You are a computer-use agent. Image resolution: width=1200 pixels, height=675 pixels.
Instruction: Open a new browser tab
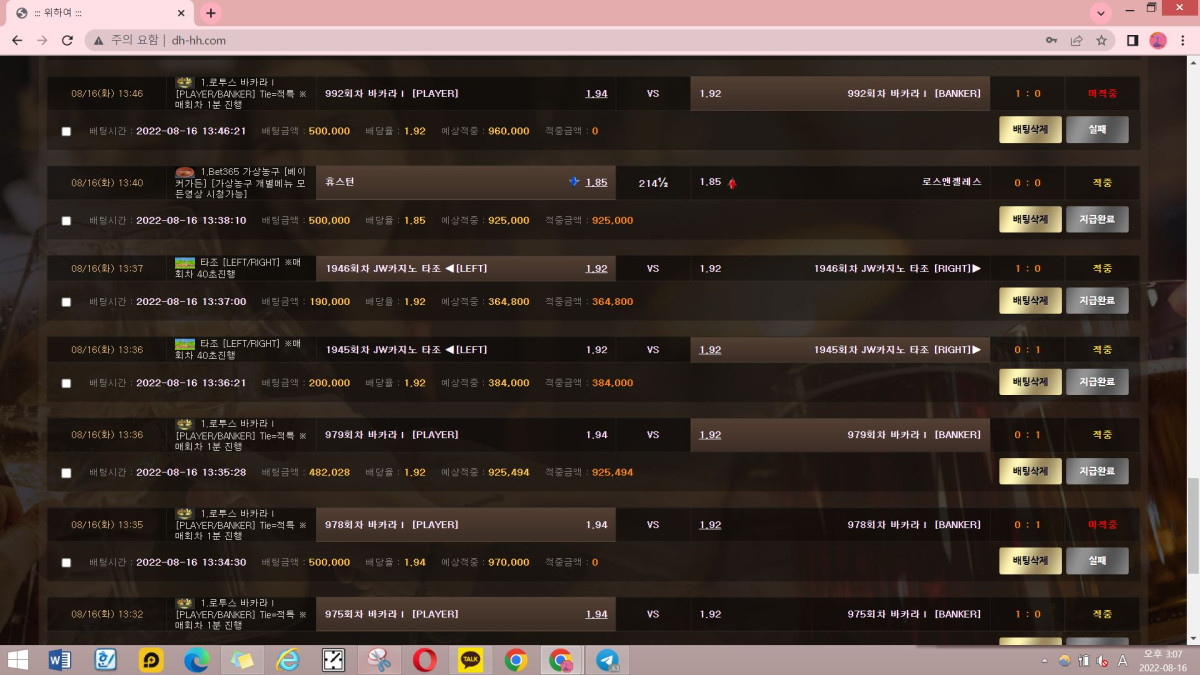210,13
